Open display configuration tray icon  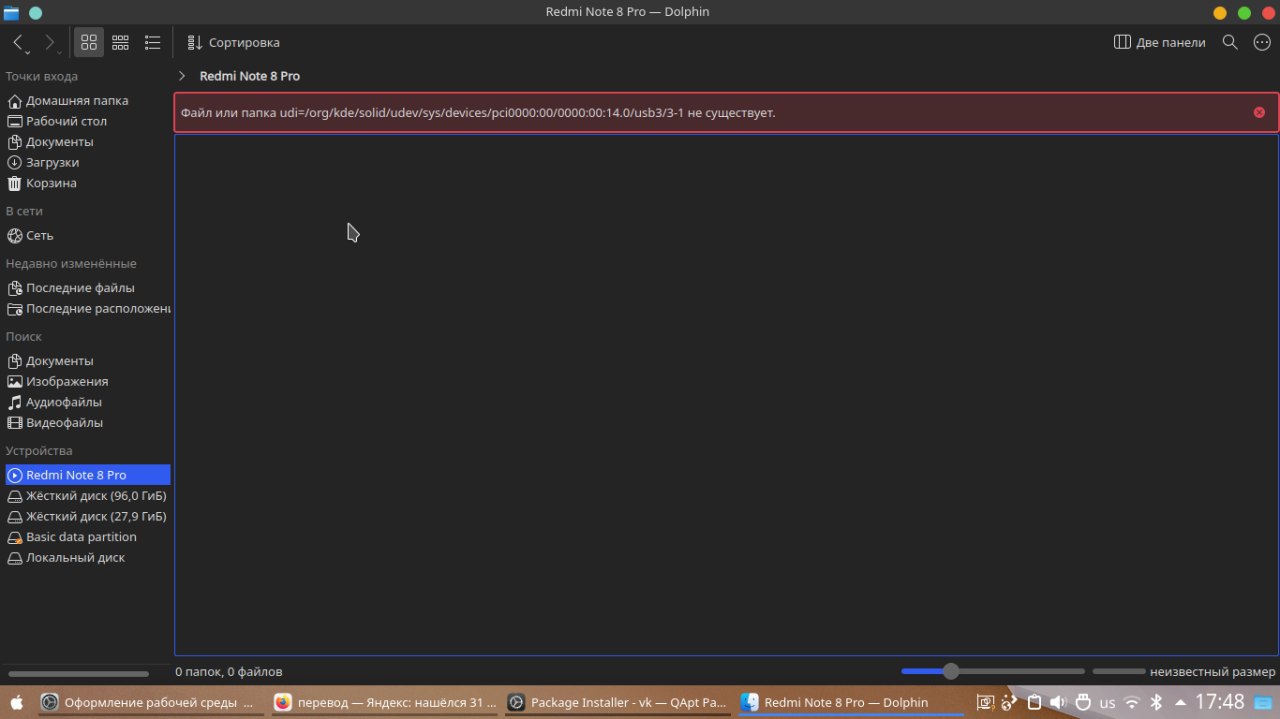(985, 702)
